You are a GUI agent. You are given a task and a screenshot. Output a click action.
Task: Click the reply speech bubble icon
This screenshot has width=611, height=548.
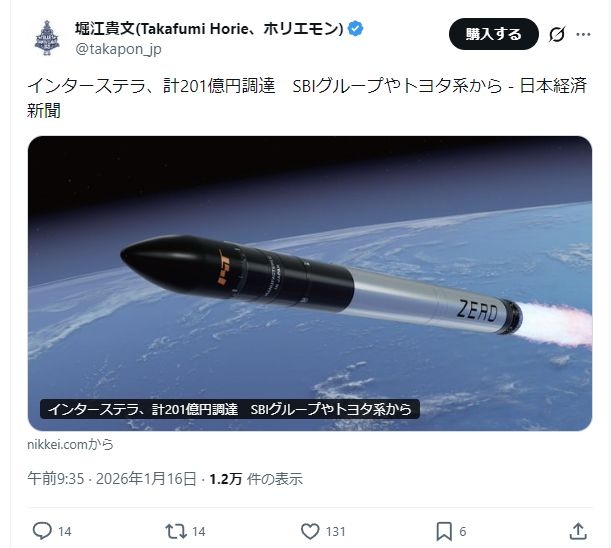(x=42, y=531)
